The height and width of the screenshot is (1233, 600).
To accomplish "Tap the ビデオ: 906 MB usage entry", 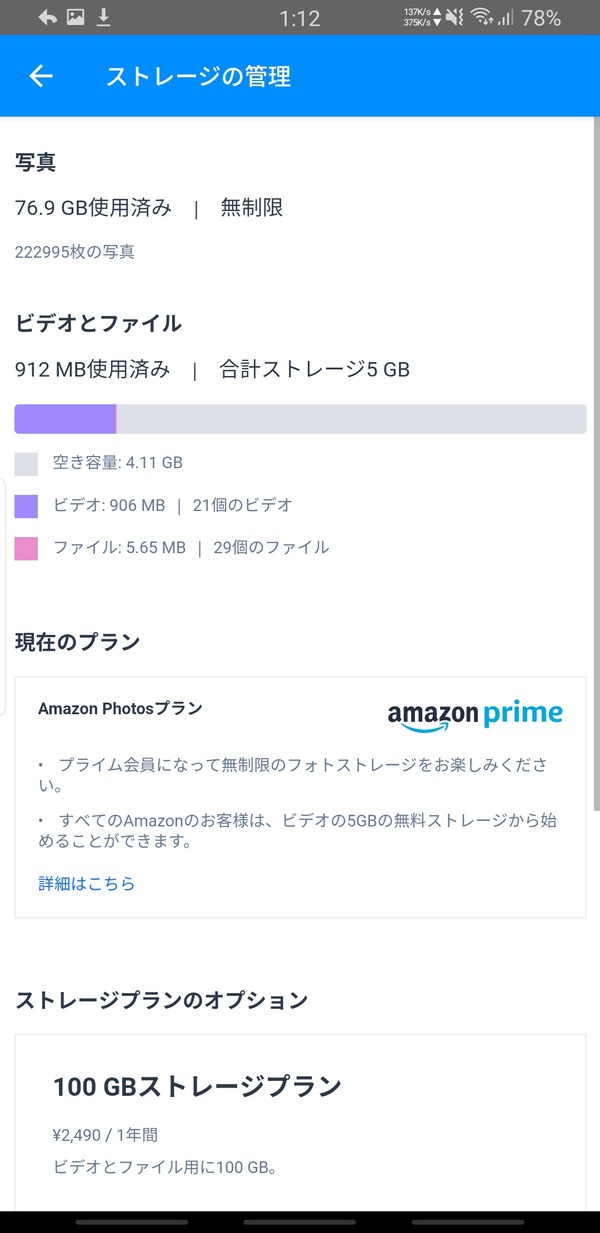I will [x=109, y=506].
